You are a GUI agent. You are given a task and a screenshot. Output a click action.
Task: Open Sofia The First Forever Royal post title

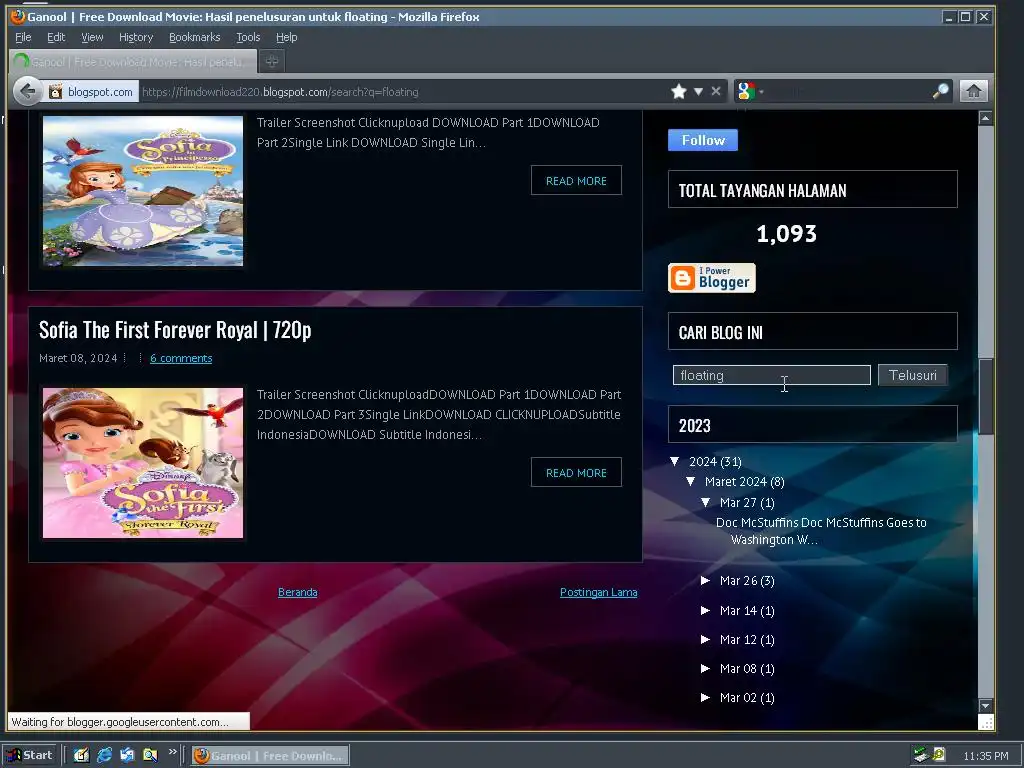click(x=175, y=330)
